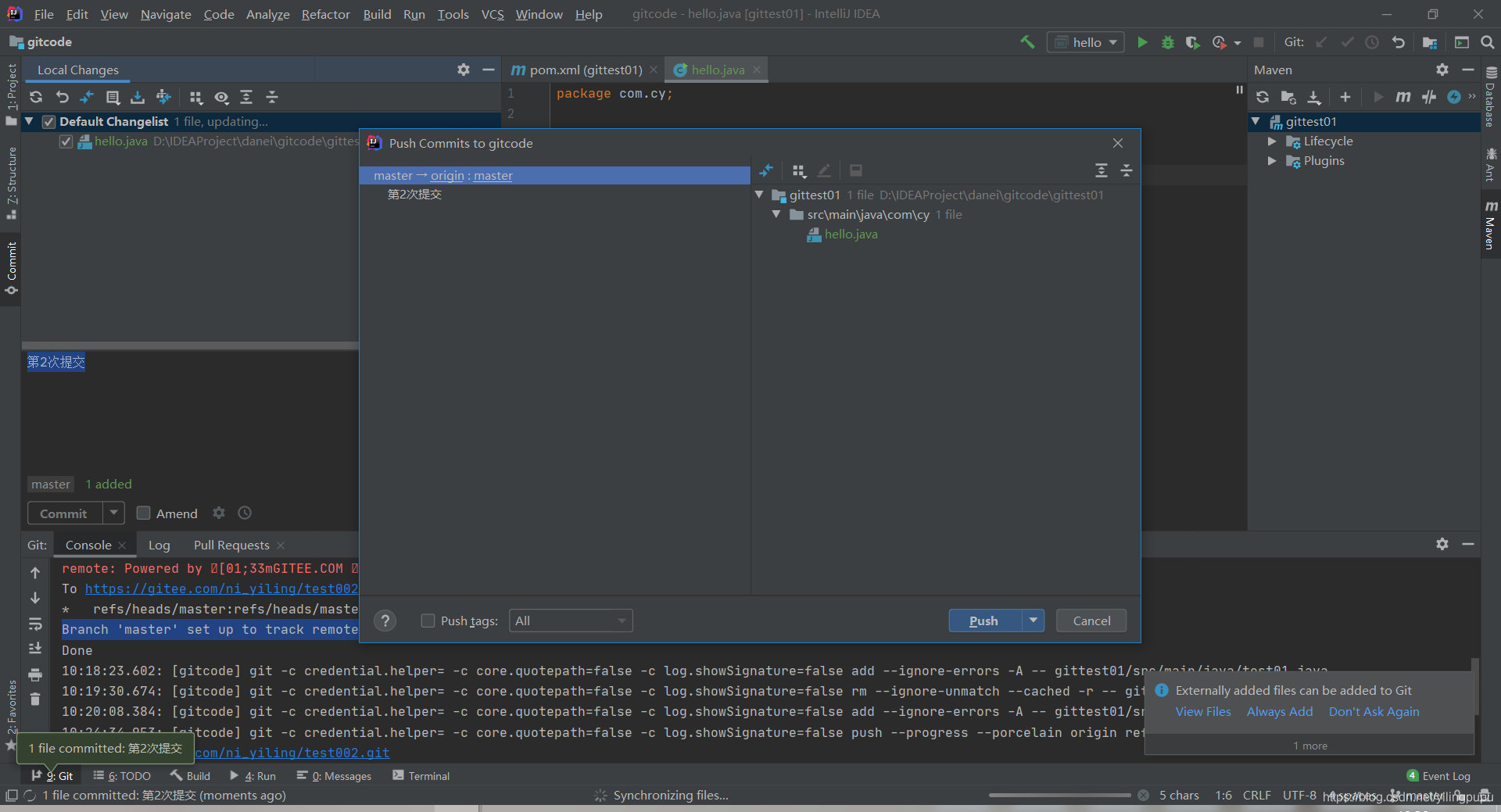Group By icon in Push dialog
Screen dimensions: 1501x812
coord(798,170)
